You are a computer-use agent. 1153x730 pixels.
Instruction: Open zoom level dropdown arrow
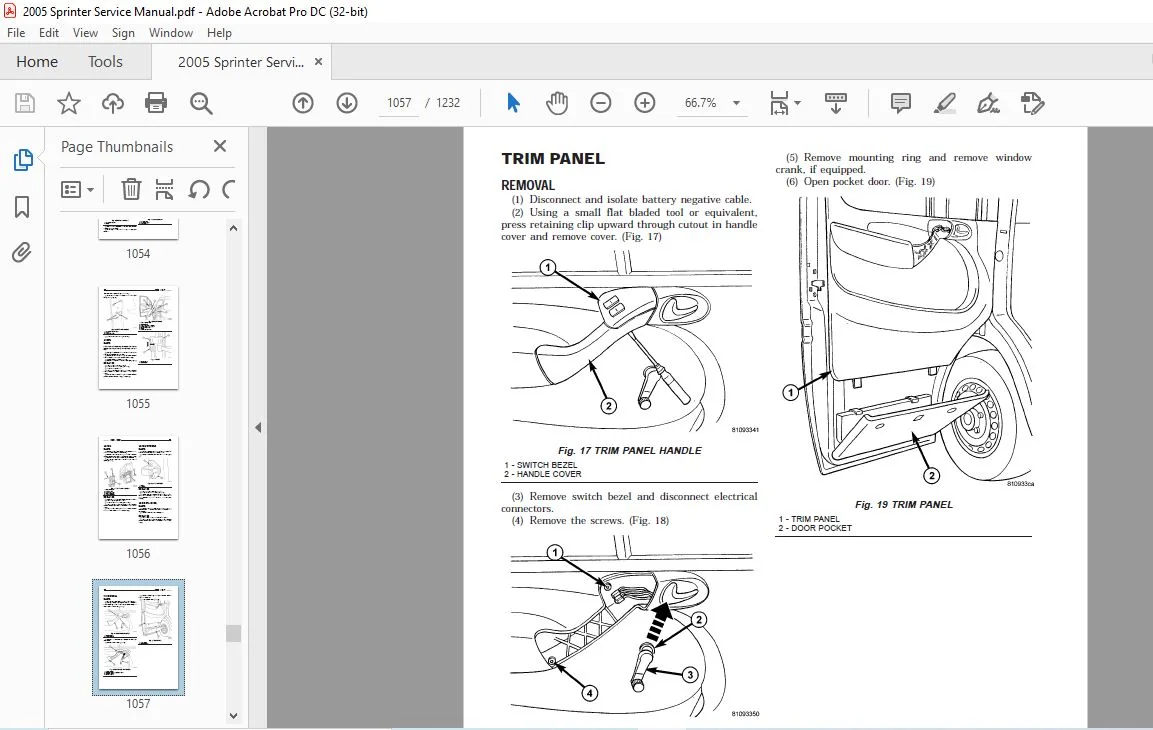(736, 103)
